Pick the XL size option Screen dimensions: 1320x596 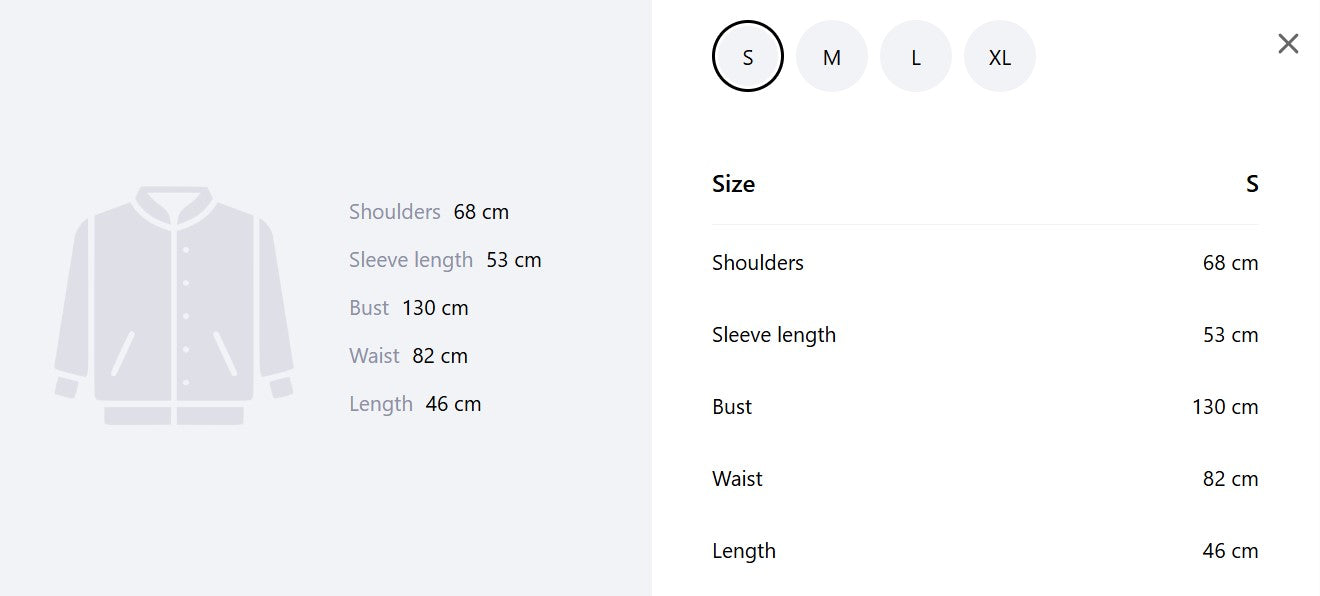1000,56
